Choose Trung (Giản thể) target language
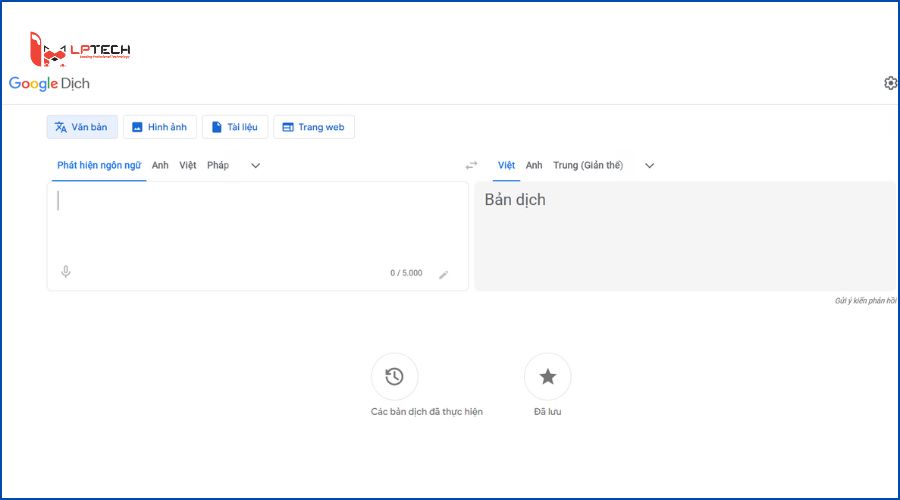The height and width of the screenshot is (500, 900). 588,165
